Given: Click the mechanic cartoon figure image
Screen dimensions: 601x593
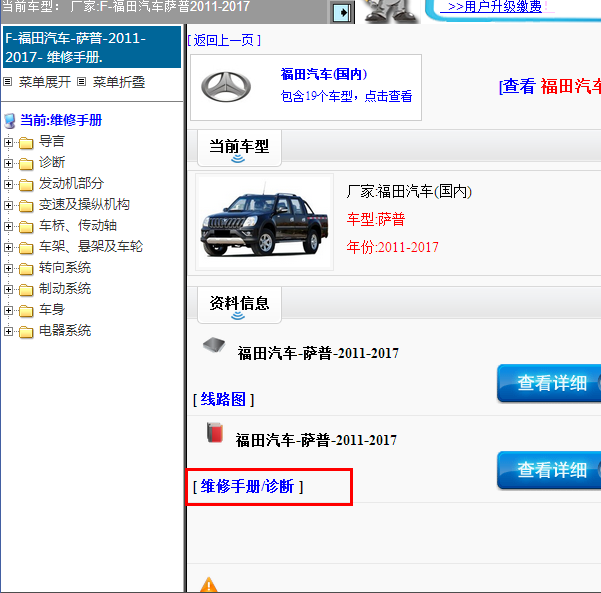Looking at the screenshot, I should 390,11.
